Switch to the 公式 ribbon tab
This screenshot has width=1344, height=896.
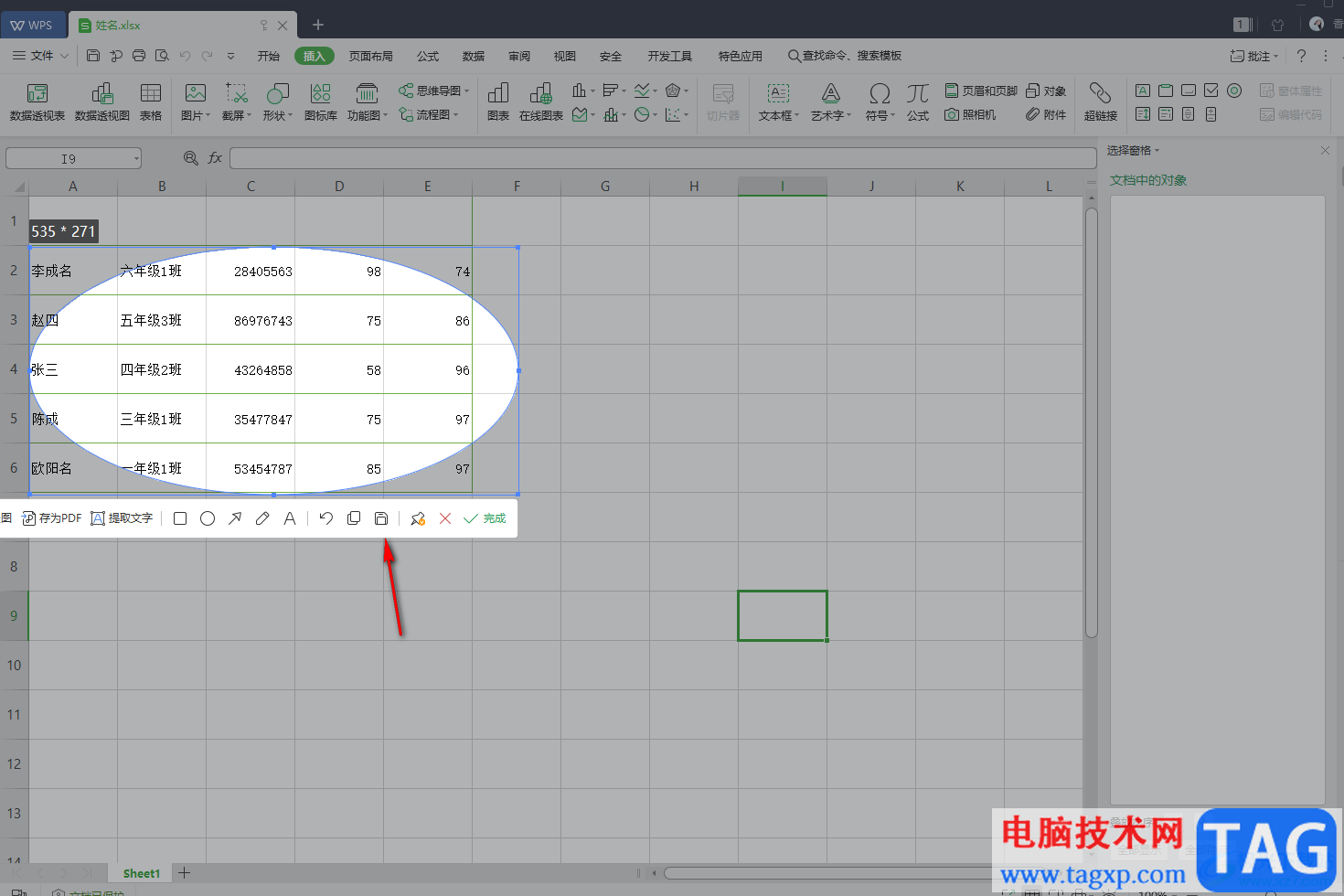tap(428, 56)
